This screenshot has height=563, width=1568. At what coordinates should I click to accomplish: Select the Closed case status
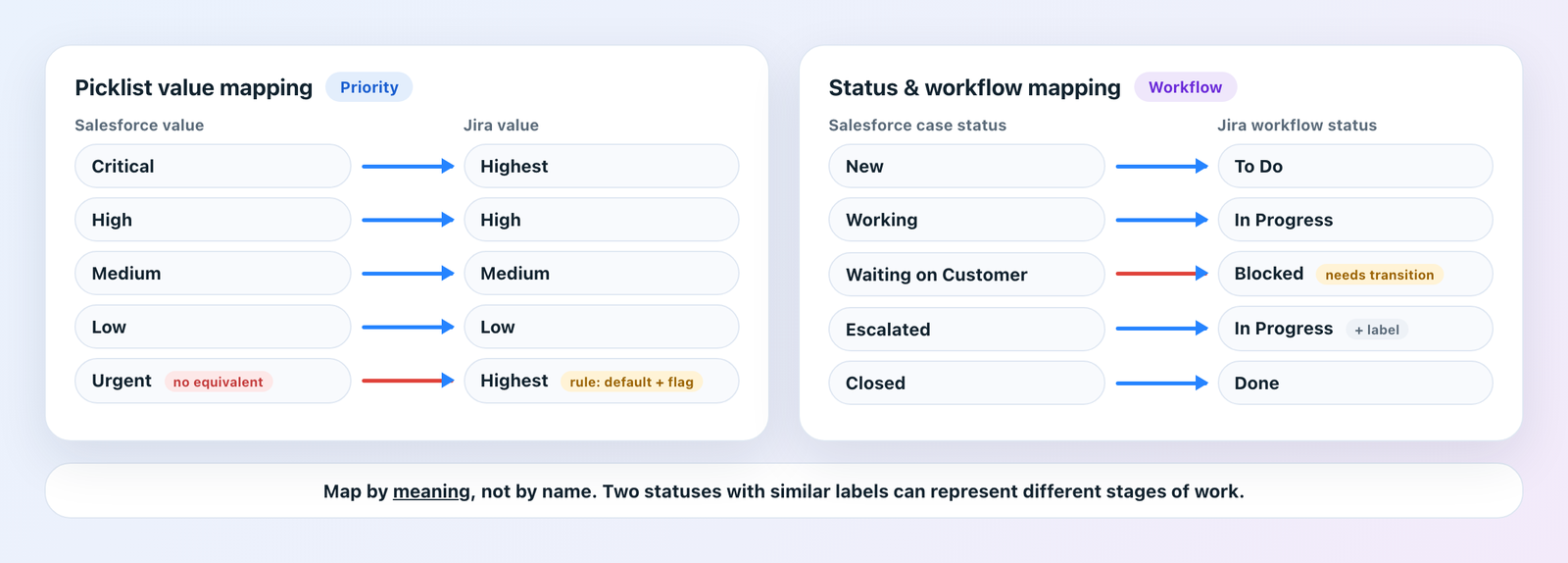(966, 383)
